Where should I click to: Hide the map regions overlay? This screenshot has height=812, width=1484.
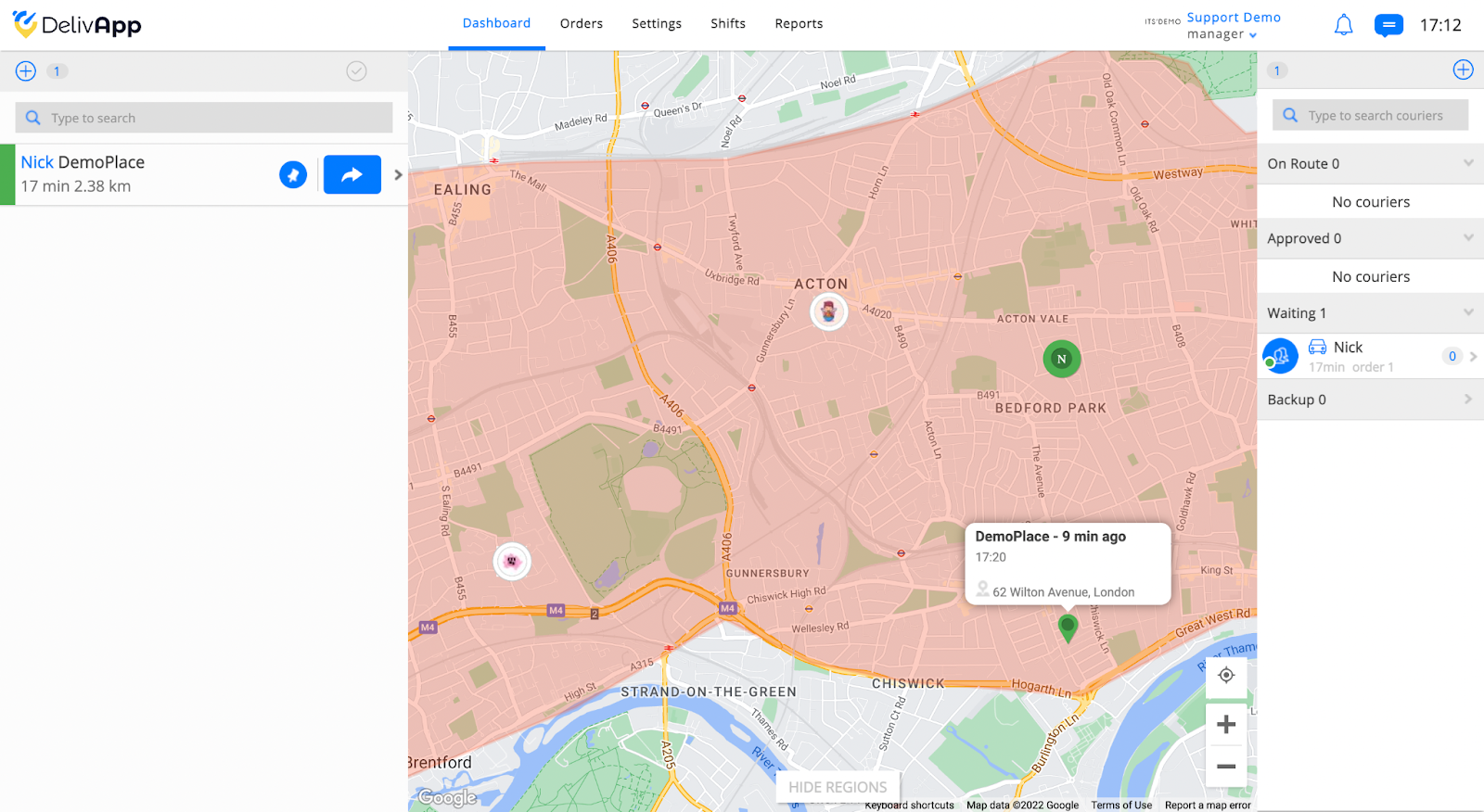[838, 787]
